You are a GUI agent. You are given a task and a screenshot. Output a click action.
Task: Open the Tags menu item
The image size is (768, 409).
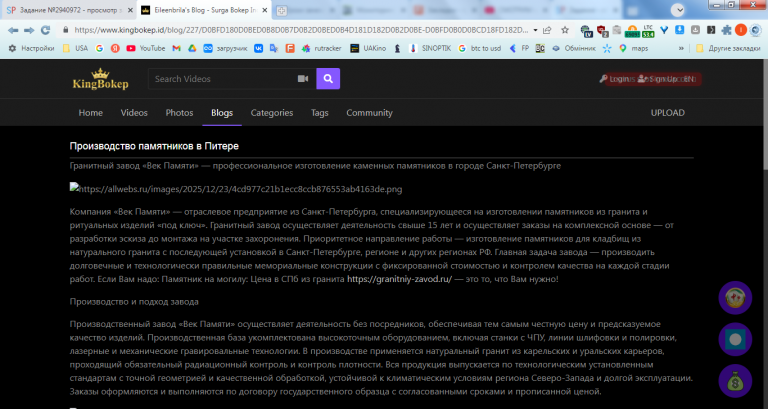(x=319, y=113)
